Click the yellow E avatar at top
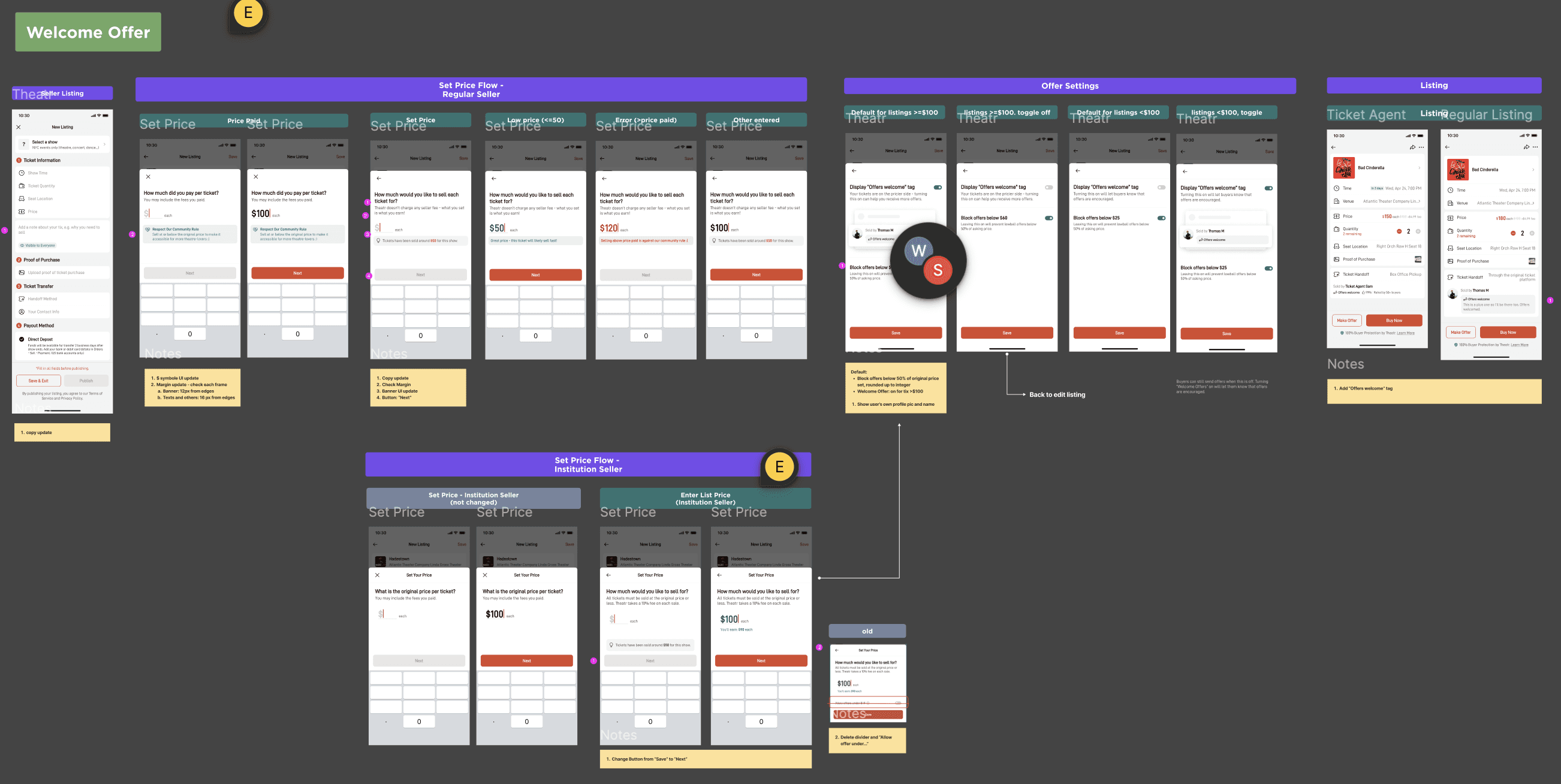 click(248, 13)
